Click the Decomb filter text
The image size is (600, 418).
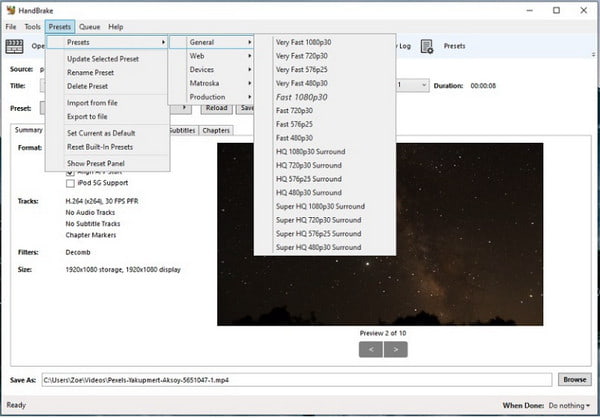(78, 253)
